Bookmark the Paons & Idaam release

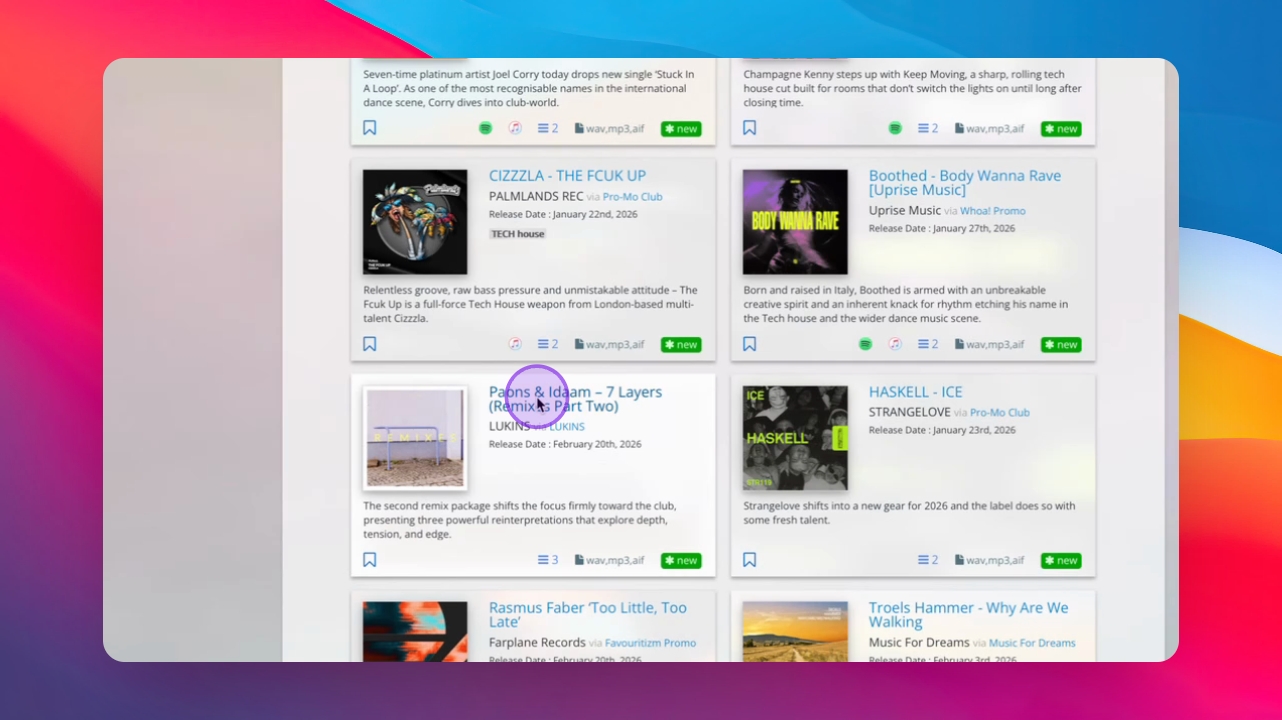370,560
